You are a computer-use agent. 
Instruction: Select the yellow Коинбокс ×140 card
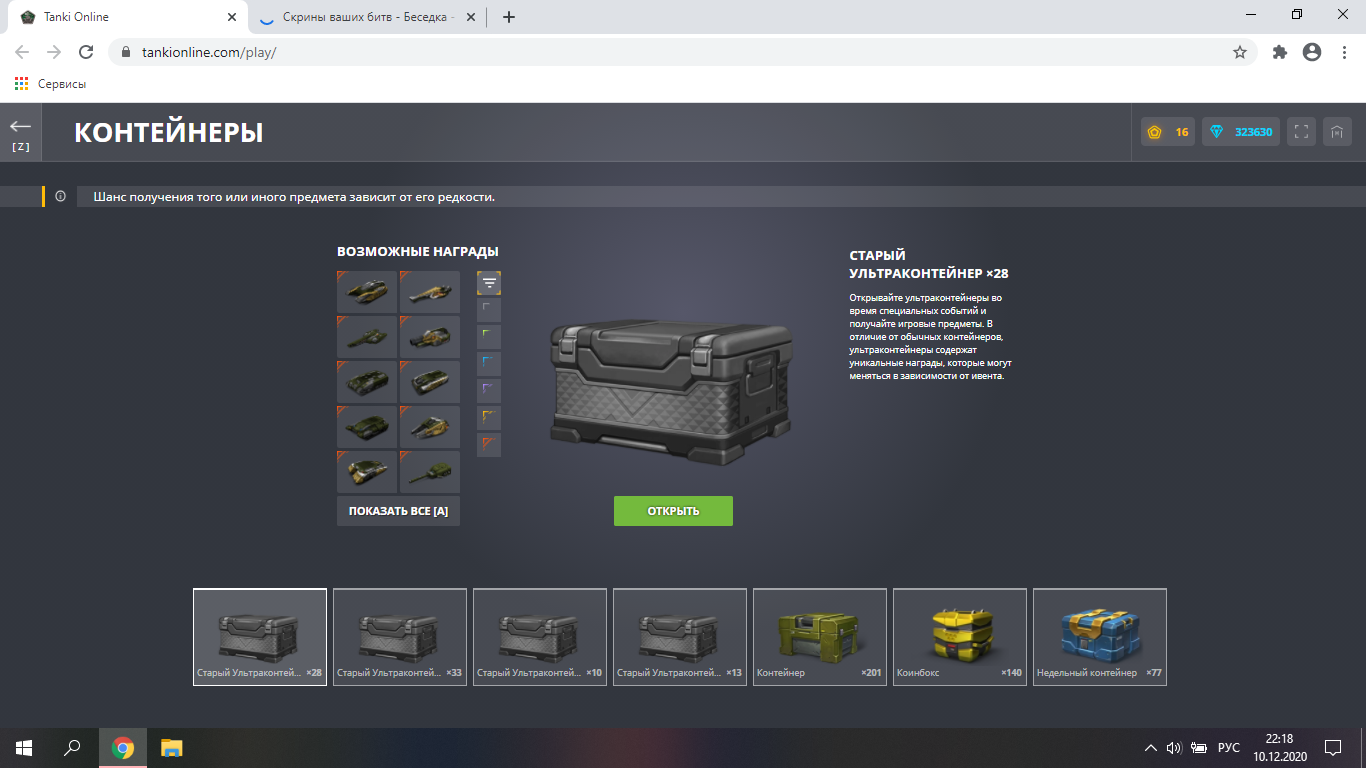(960, 637)
